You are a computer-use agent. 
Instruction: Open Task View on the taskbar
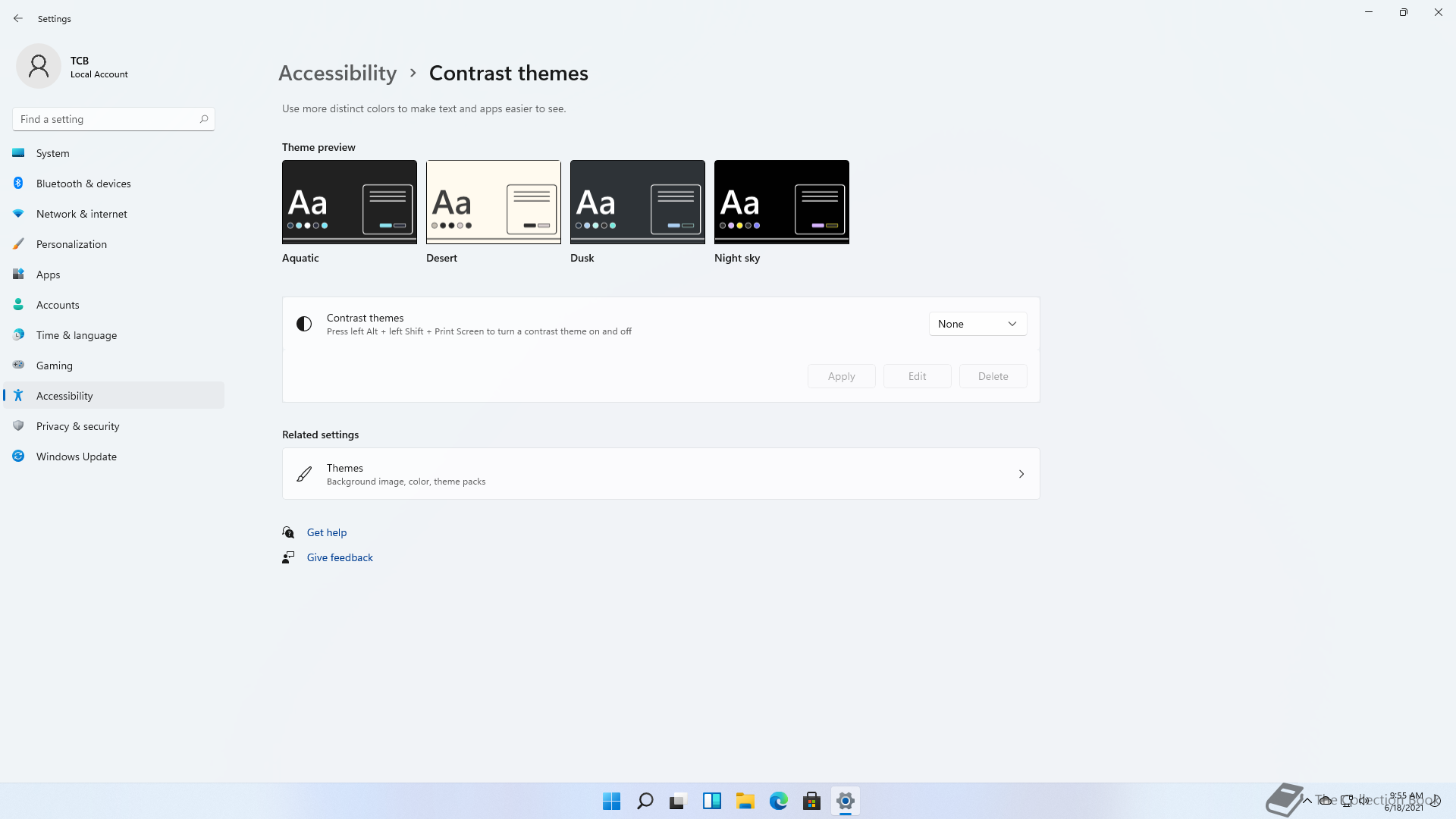[679, 801]
